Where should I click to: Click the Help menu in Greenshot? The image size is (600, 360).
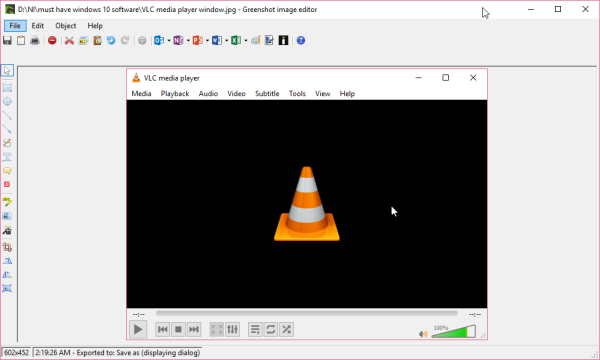(95, 26)
